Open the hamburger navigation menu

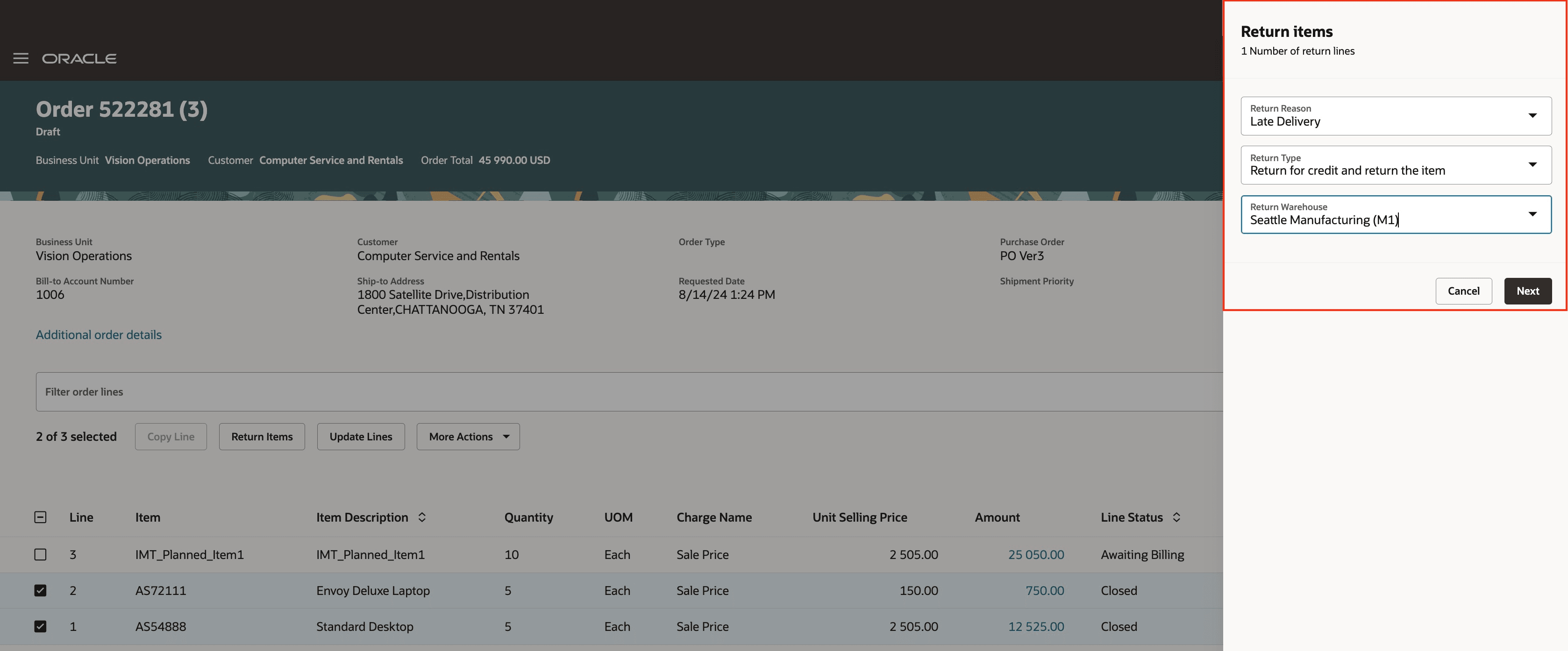click(x=21, y=58)
